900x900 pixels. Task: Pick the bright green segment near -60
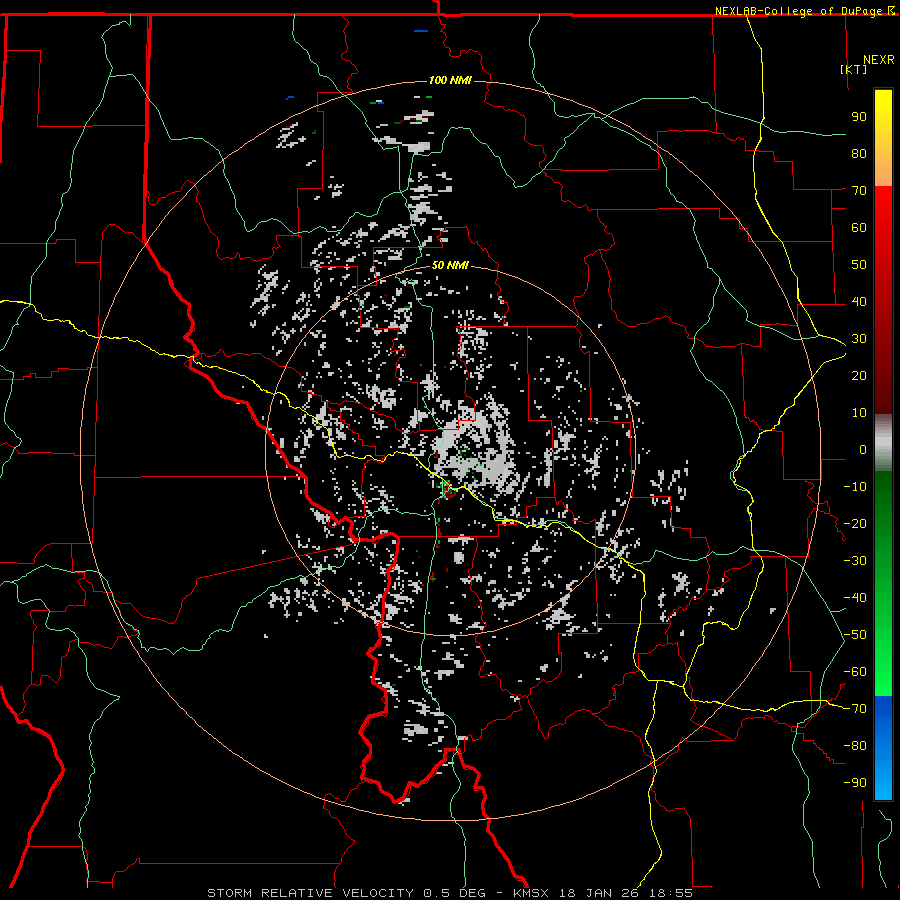pyautogui.click(x=883, y=672)
